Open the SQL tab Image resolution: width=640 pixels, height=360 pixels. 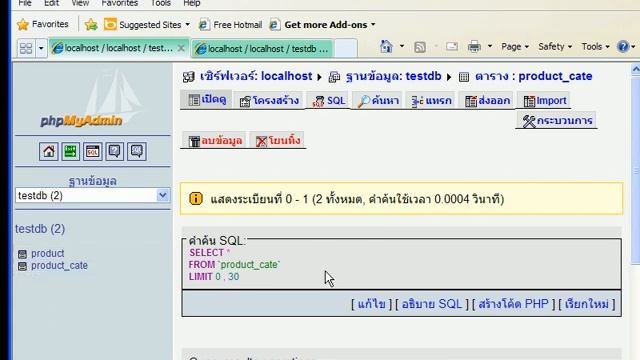[x=329, y=101]
